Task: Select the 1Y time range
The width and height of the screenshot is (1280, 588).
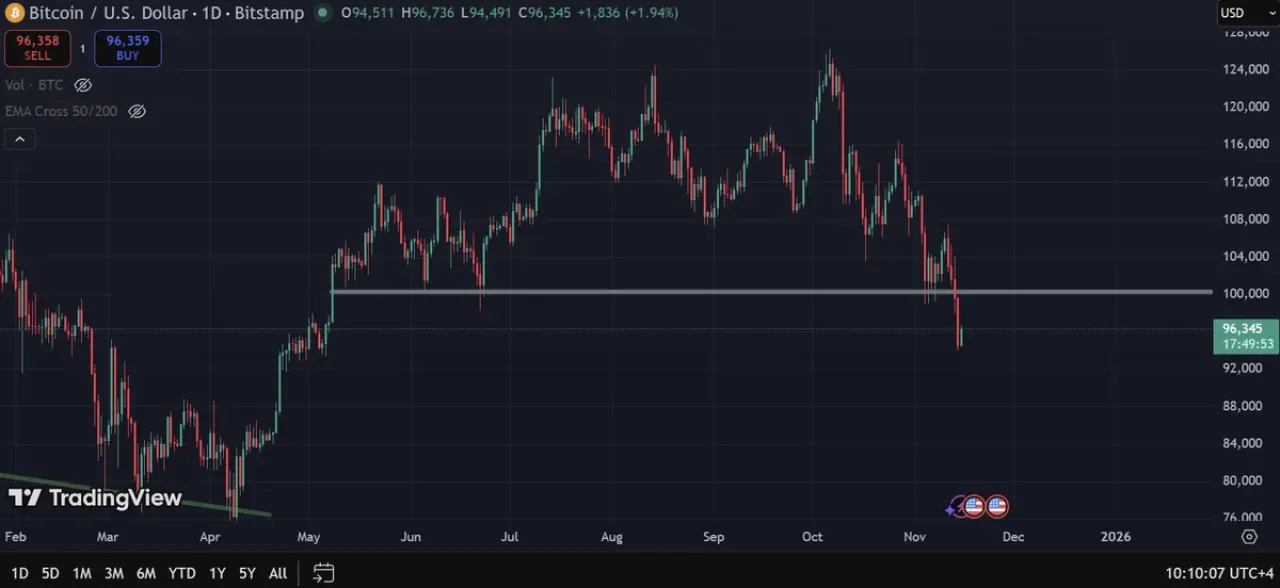Action: pos(217,573)
